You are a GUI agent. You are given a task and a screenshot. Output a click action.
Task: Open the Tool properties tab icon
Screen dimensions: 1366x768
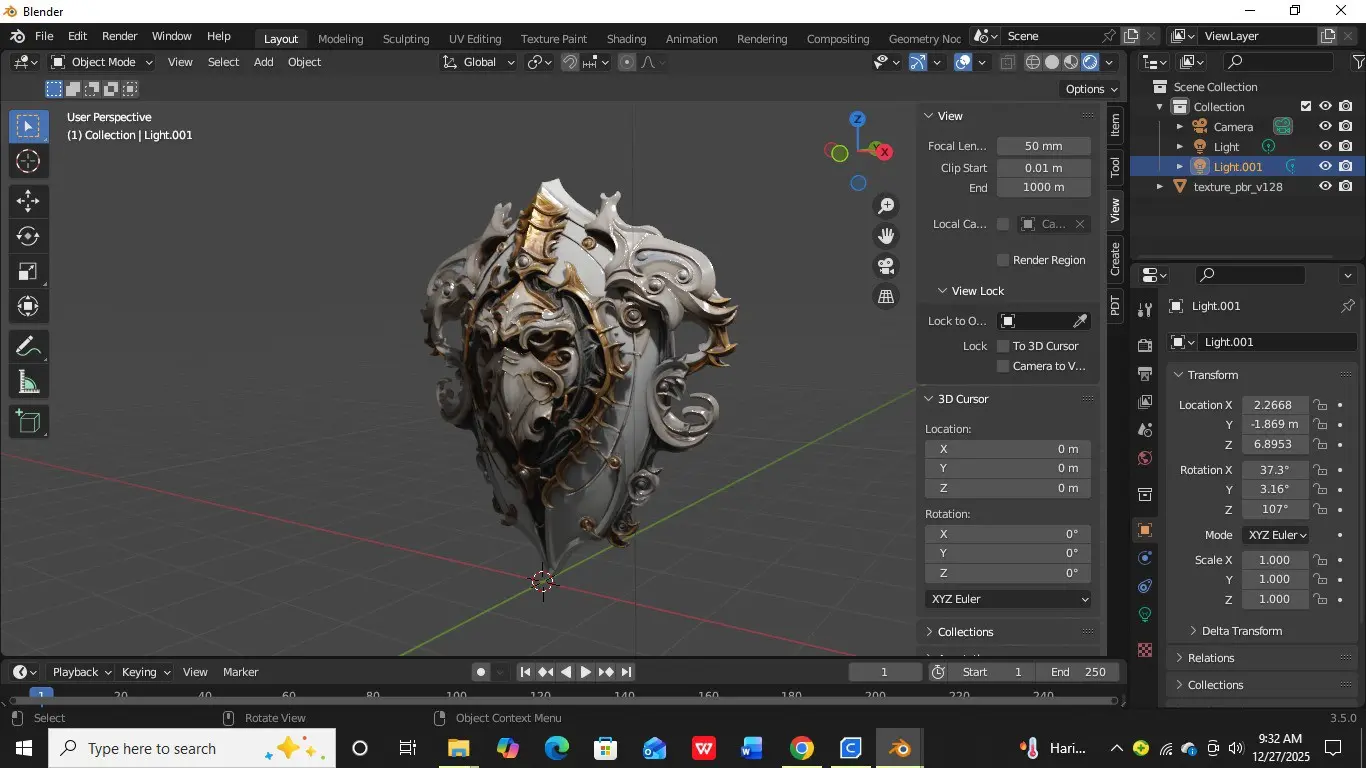pos(1145,309)
